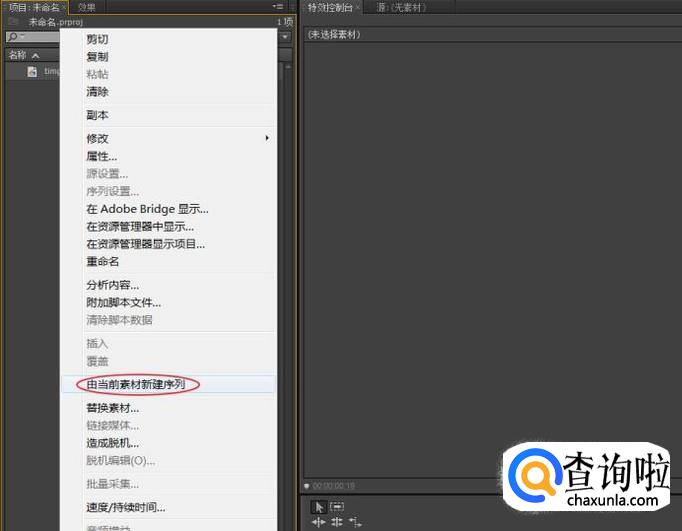Select the clip file icon in Project list
Viewport: 682px width, 531px height.
(x=32, y=71)
